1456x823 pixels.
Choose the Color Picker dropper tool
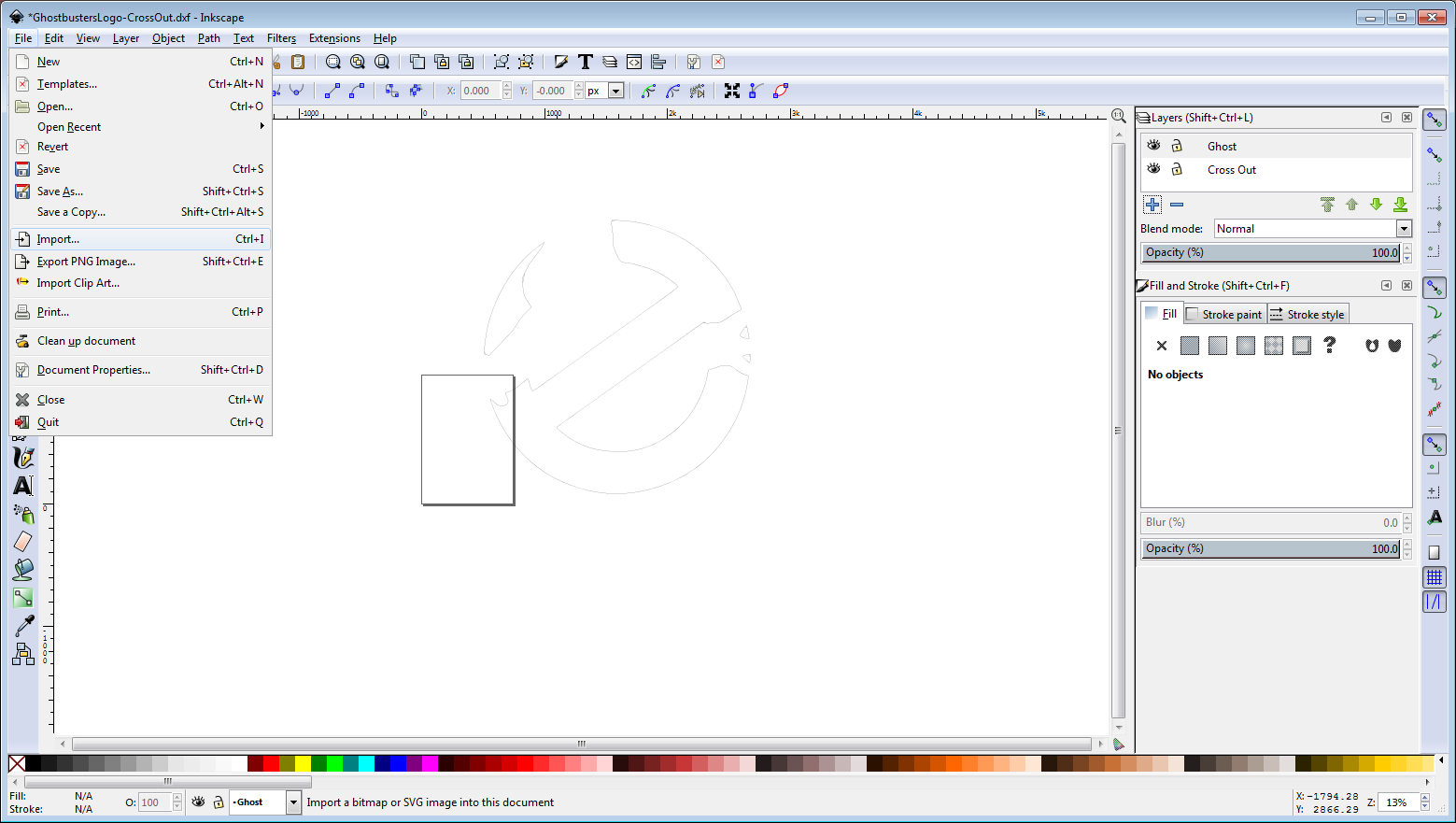click(22, 625)
